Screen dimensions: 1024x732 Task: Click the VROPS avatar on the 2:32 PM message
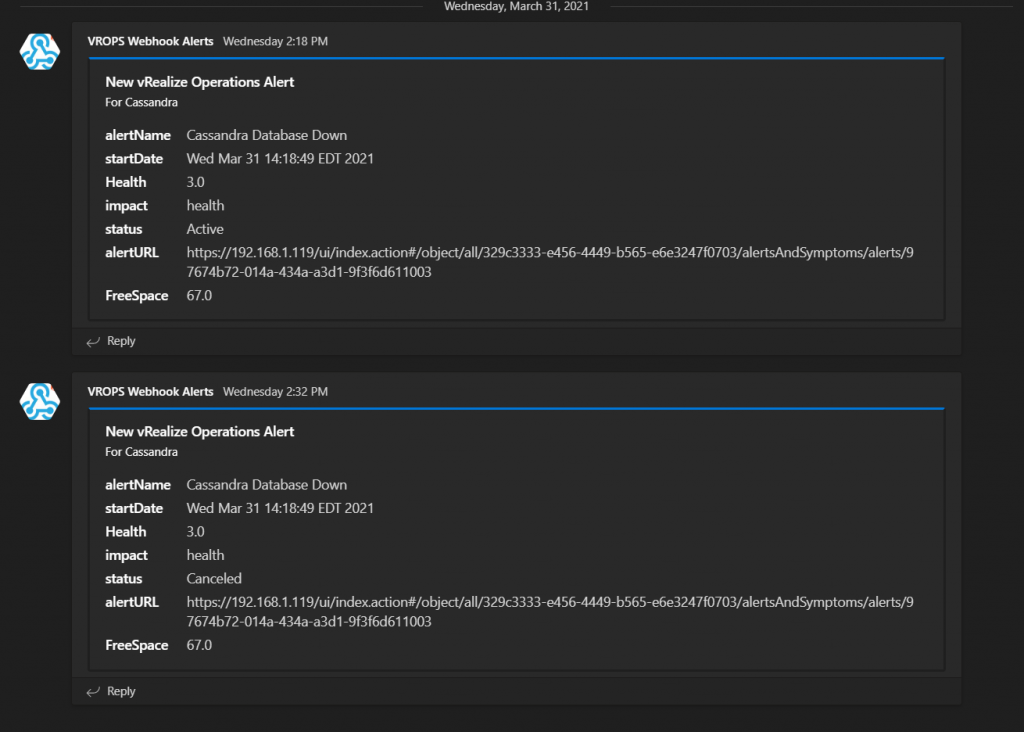pyautogui.click(x=40, y=402)
